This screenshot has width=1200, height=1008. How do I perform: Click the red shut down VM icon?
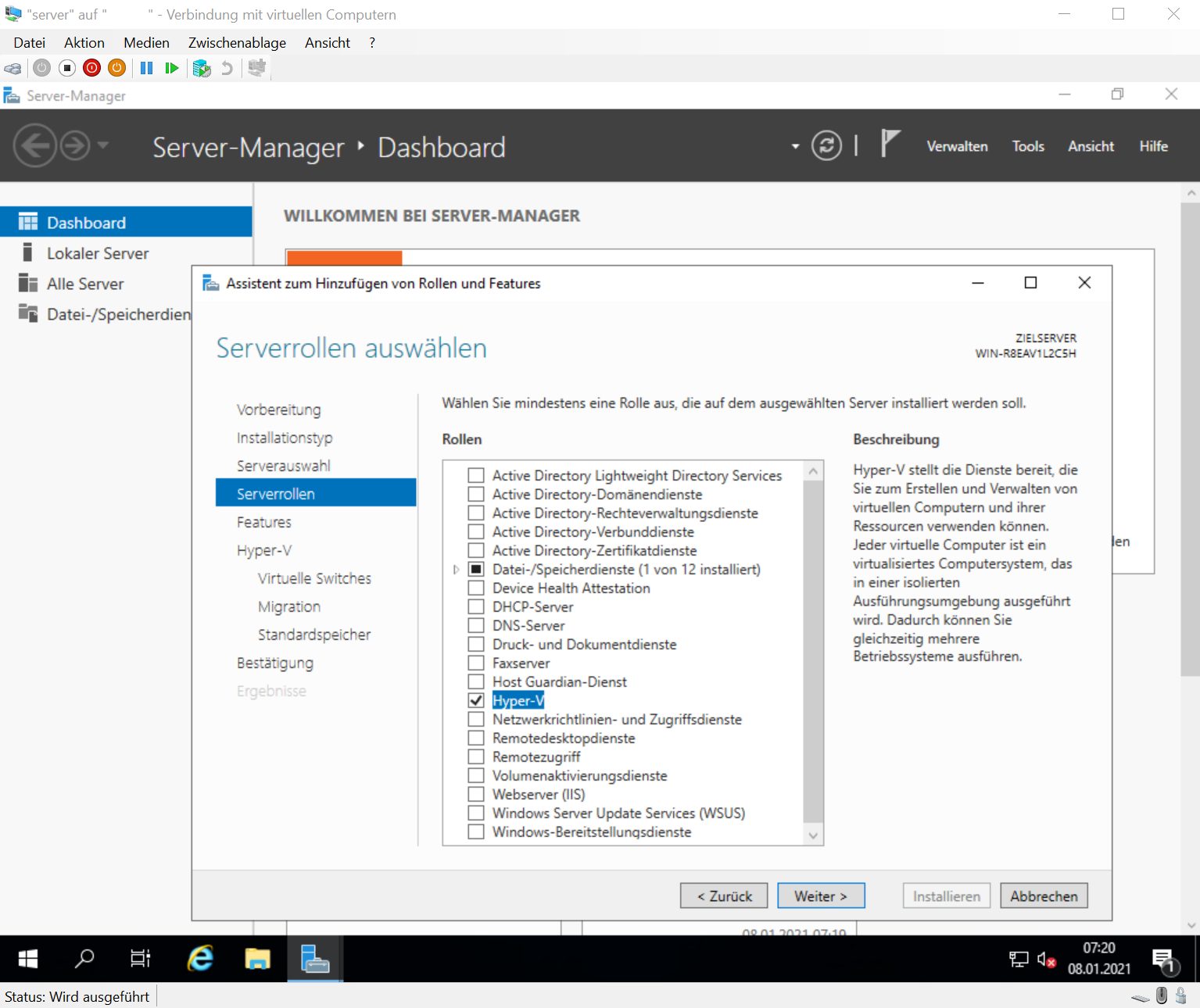(x=91, y=69)
